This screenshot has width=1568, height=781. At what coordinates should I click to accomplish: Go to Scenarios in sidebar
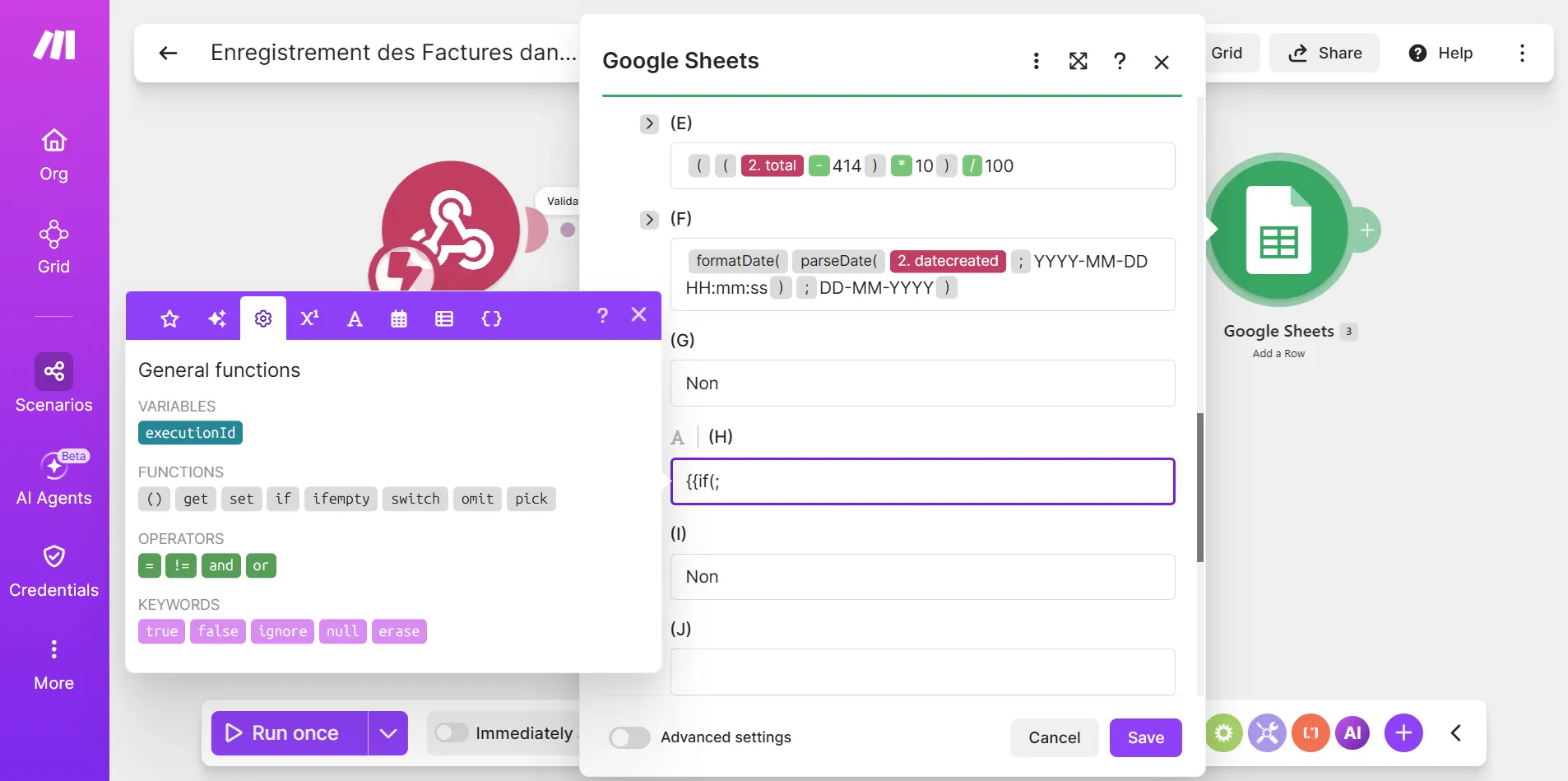(54, 384)
